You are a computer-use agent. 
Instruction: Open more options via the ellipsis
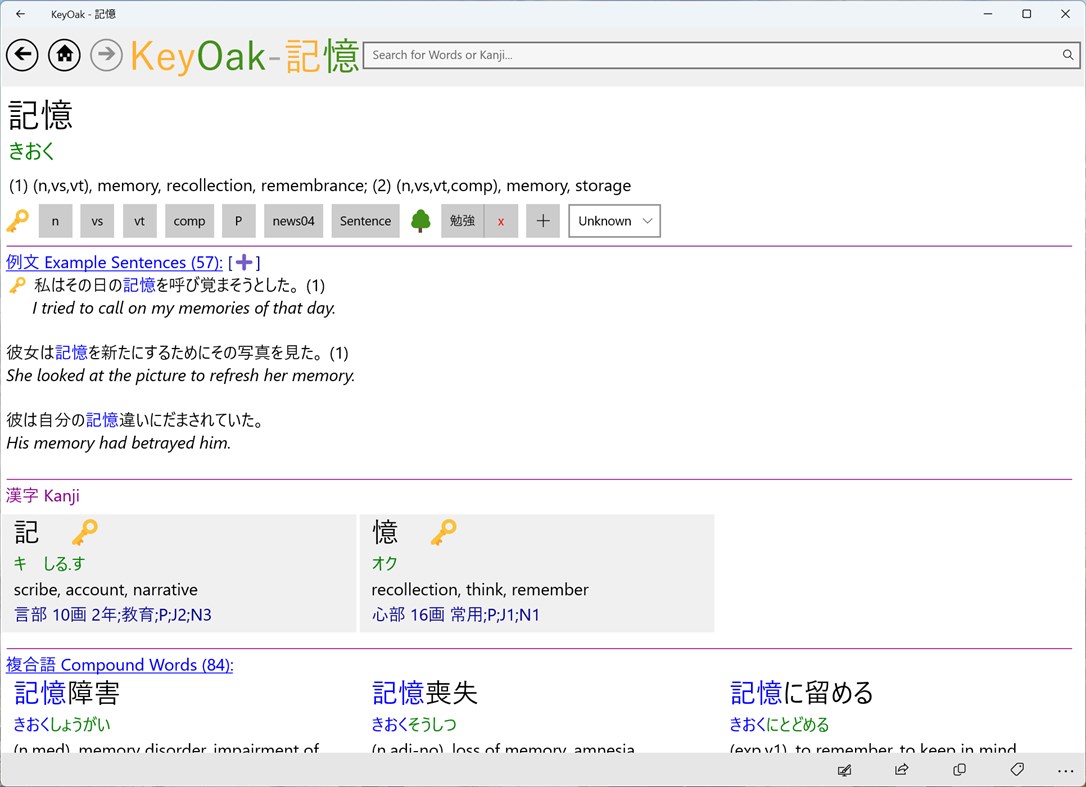(x=1066, y=770)
